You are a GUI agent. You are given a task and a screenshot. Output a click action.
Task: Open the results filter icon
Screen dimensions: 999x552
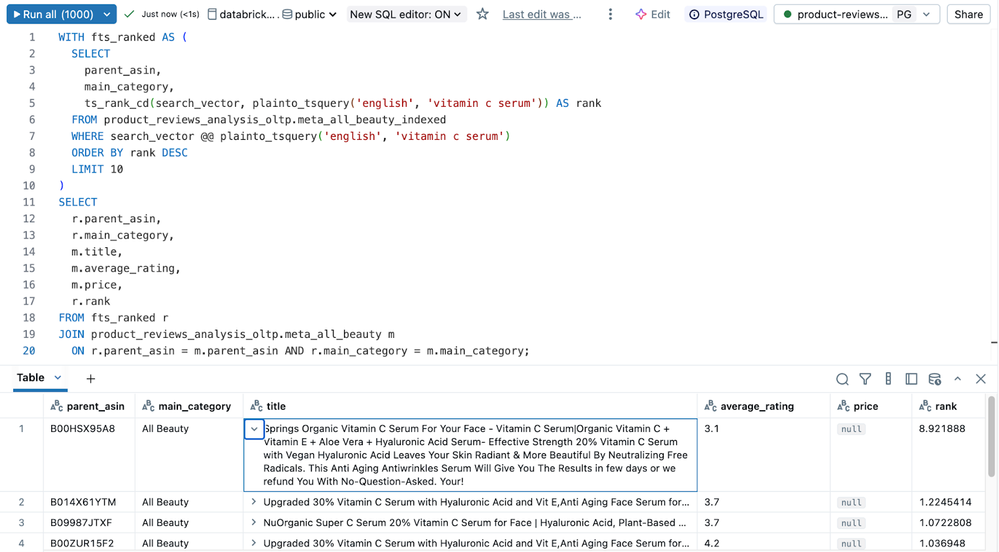[865, 379]
